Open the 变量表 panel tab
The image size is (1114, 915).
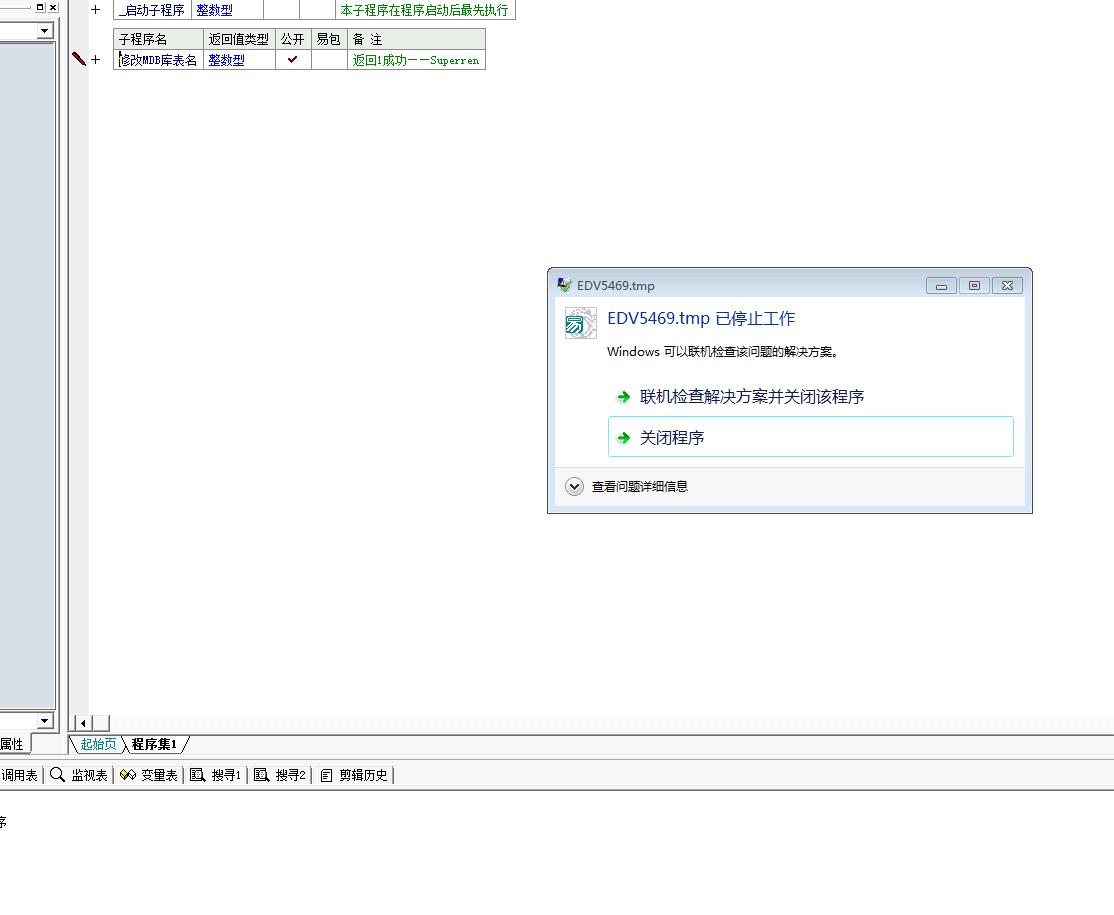point(148,775)
